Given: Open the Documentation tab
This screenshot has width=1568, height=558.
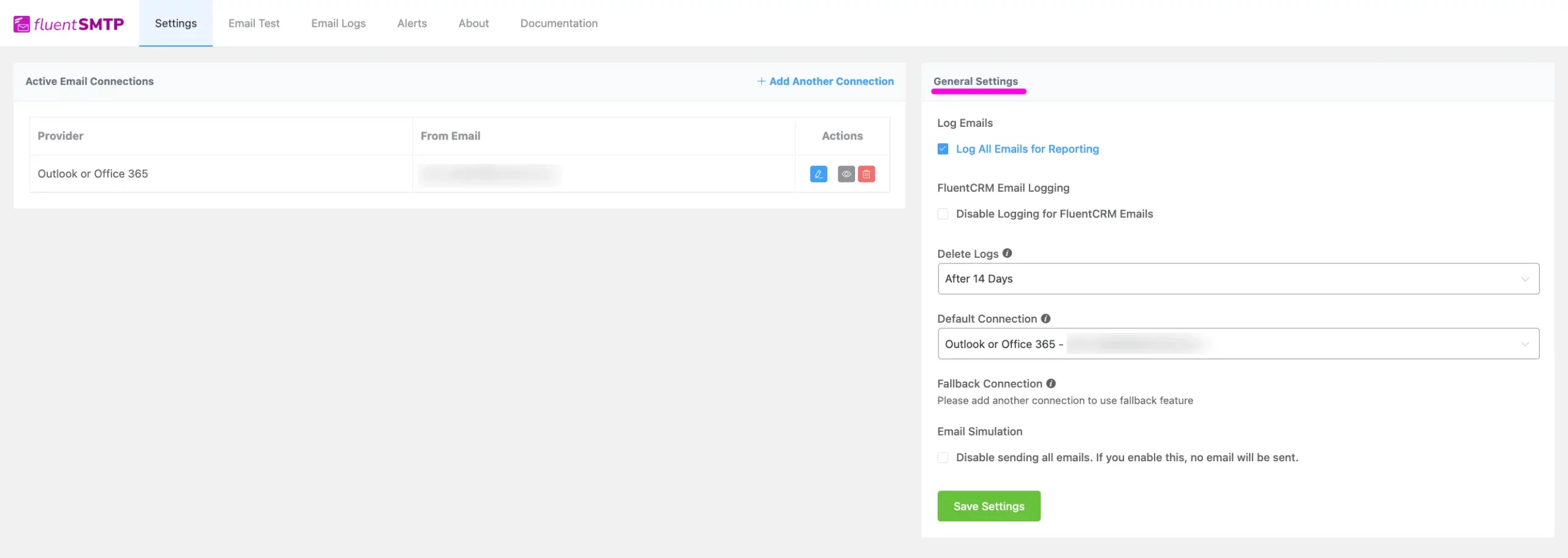Looking at the screenshot, I should click(x=559, y=23).
